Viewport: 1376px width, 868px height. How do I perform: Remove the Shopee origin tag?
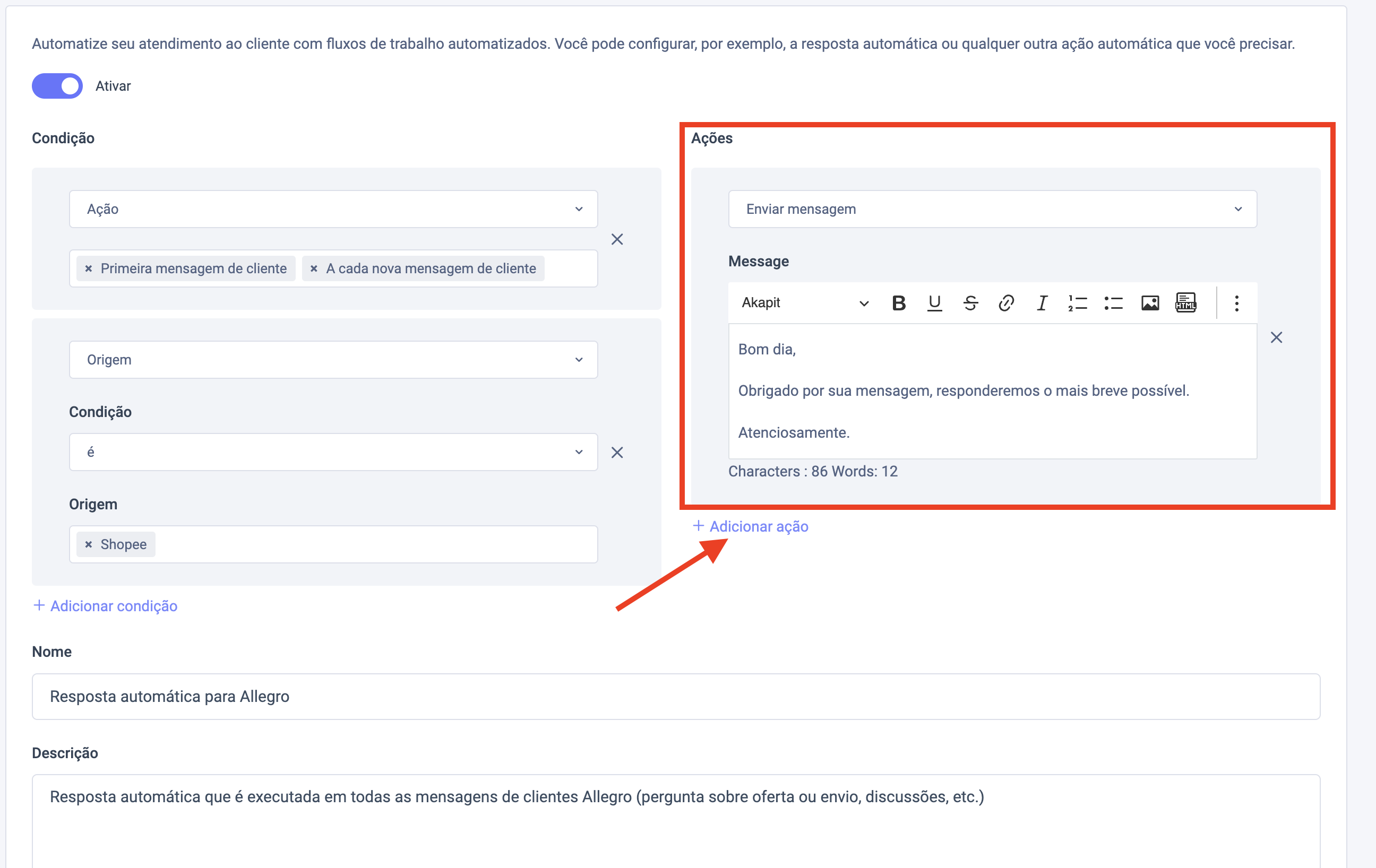point(89,544)
